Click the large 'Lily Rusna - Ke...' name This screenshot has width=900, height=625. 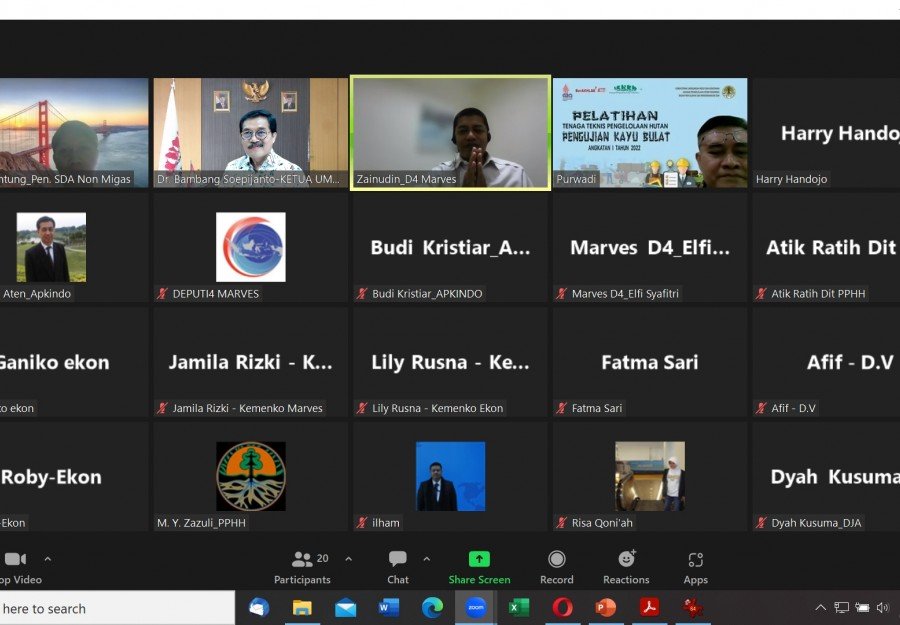point(451,362)
